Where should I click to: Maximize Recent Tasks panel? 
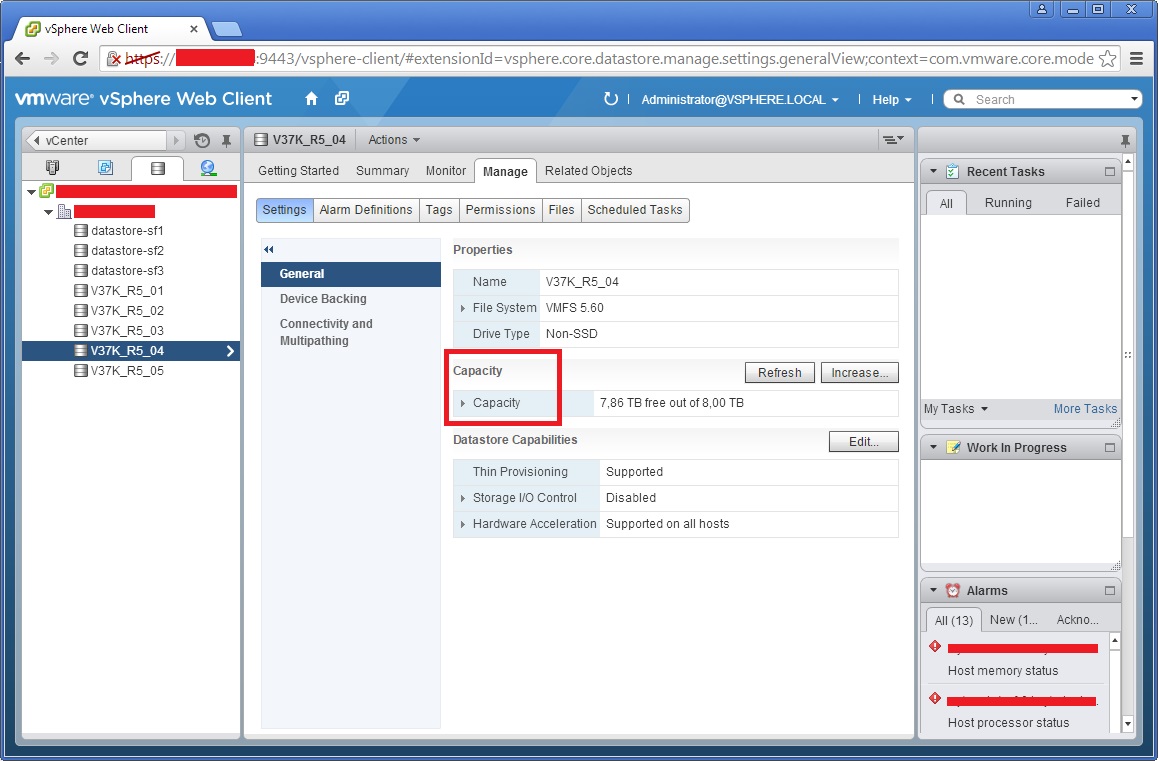[x=1109, y=171]
